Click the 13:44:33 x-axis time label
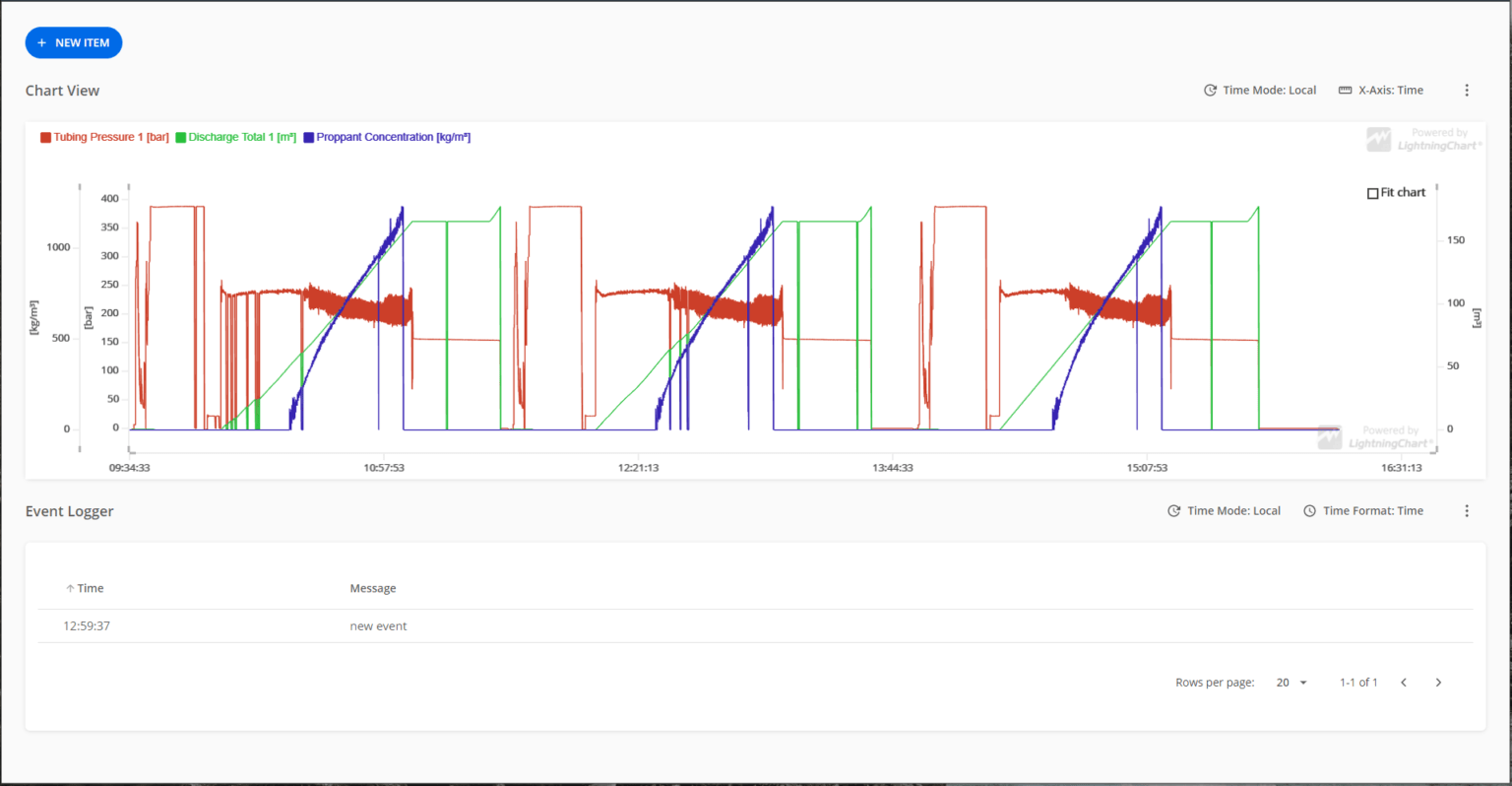 (893, 468)
